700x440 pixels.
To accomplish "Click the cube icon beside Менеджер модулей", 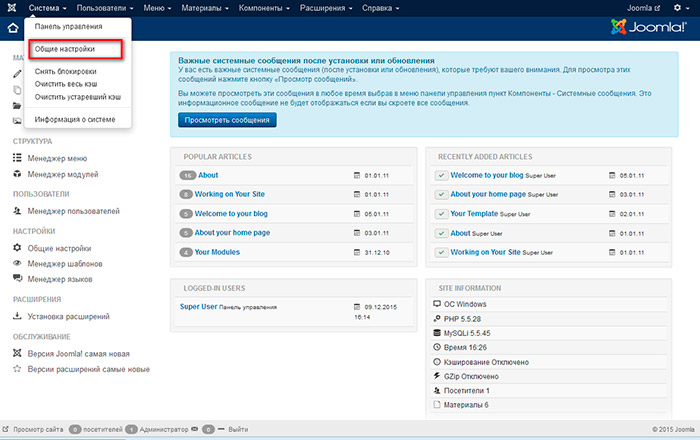I will 17,174.
